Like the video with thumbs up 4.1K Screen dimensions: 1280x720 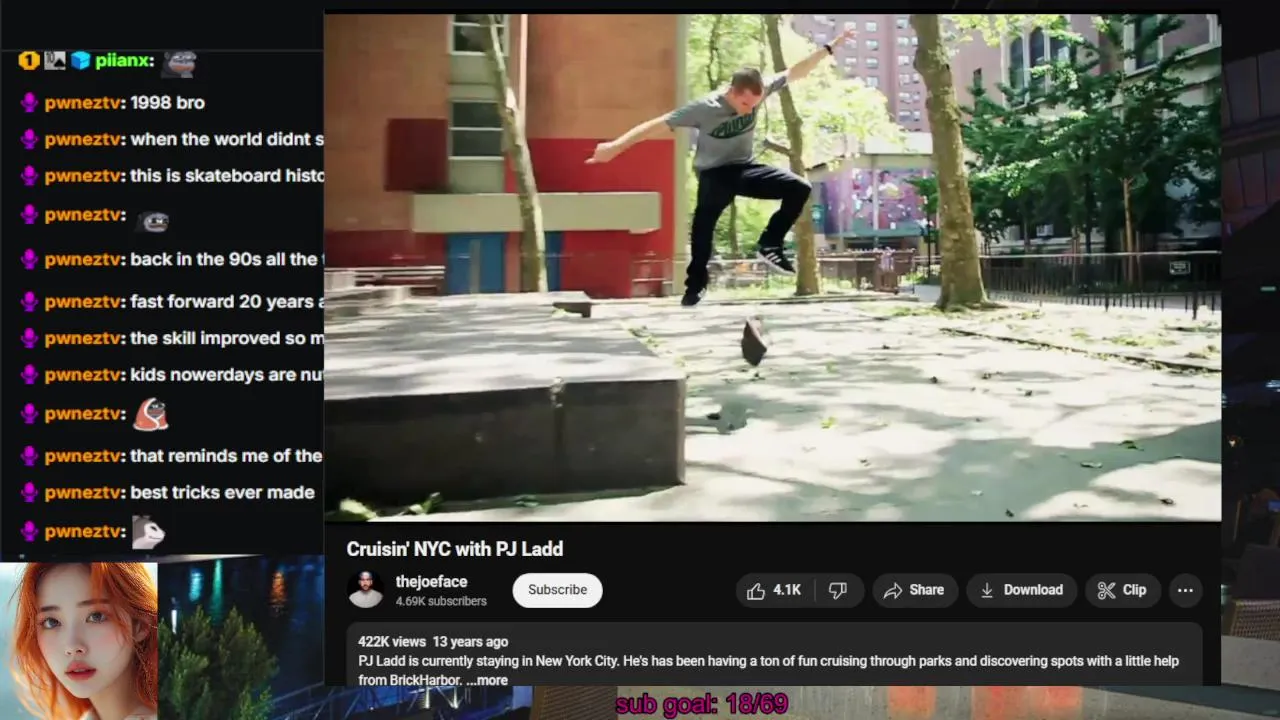point(774,590)
